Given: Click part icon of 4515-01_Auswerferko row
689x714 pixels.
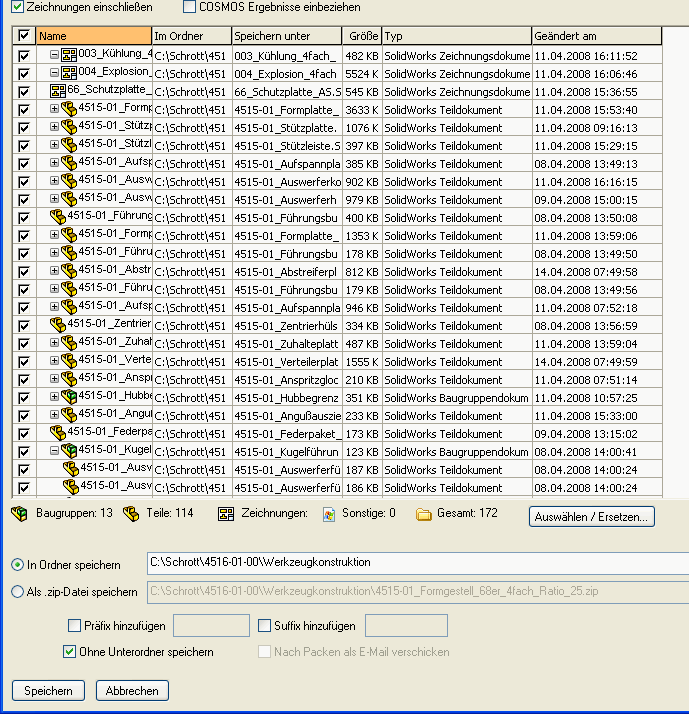Looking at the screenshot, I should pyautogui.click(x=69, y=181).
